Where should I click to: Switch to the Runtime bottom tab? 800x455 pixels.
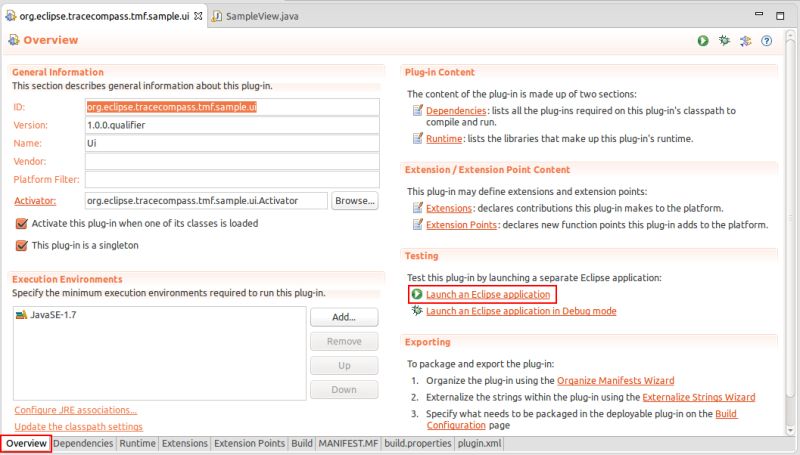137,443
